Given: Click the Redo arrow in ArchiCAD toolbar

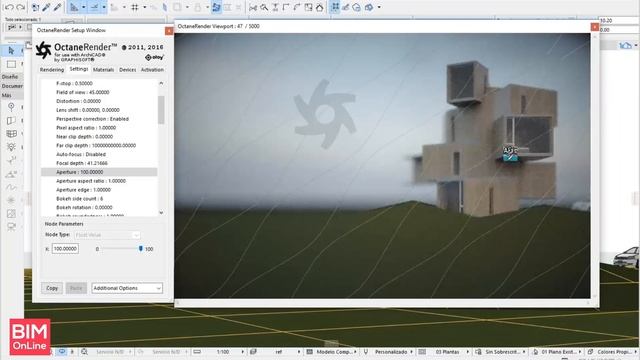Looking at the screenshot, I should click(x=20, y=7).
